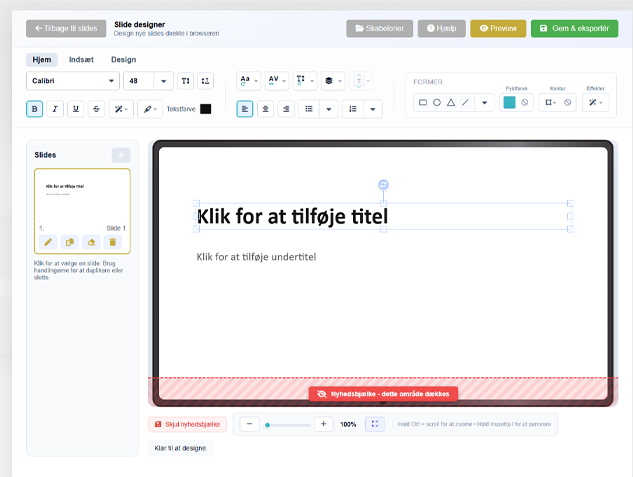This screenshot has width=633, height=477.
Task: Remove fill color with no-fill icon
Action: pos(525,103)
